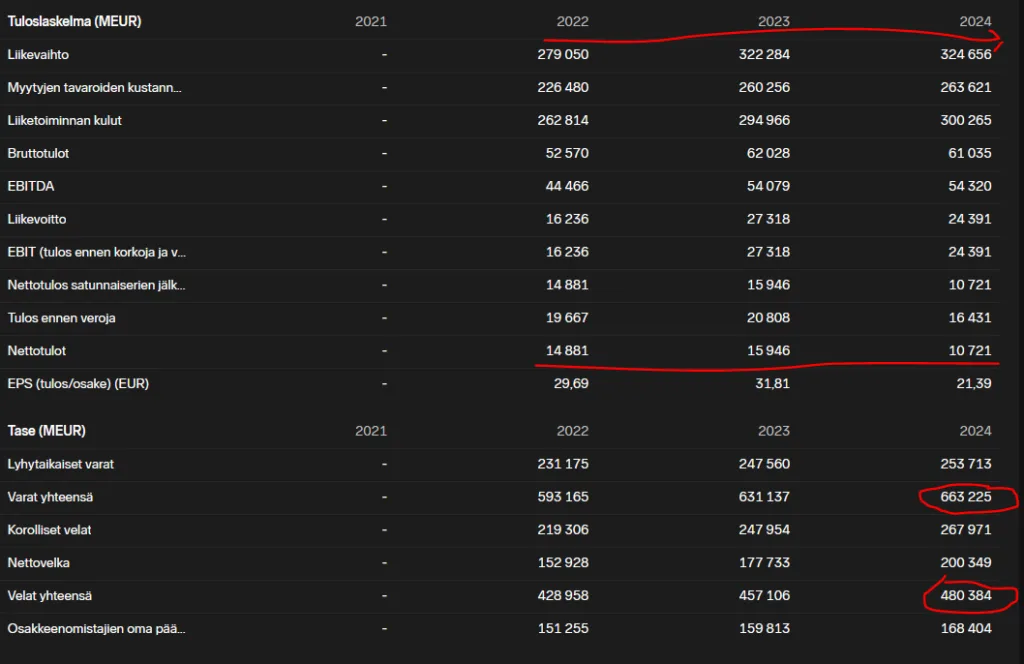This screenshot has height=664, width=1024.
Task: Select the Tuloslaskelma (MEUR) section header
Action: [x=74, y=21]
